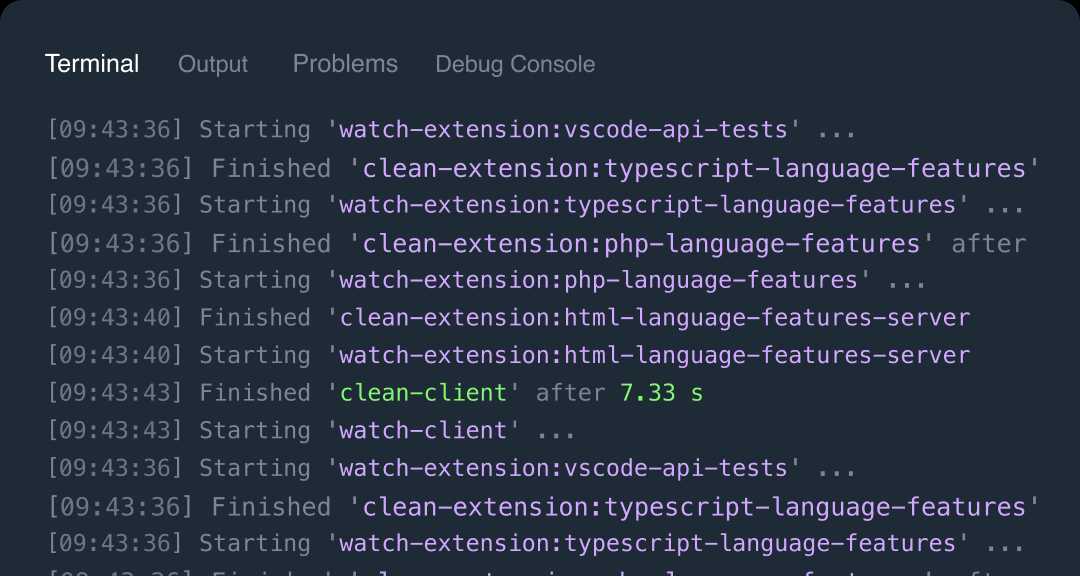Select the Problems tab
This screenshot has width=1080, height=576.
[345, 64]
